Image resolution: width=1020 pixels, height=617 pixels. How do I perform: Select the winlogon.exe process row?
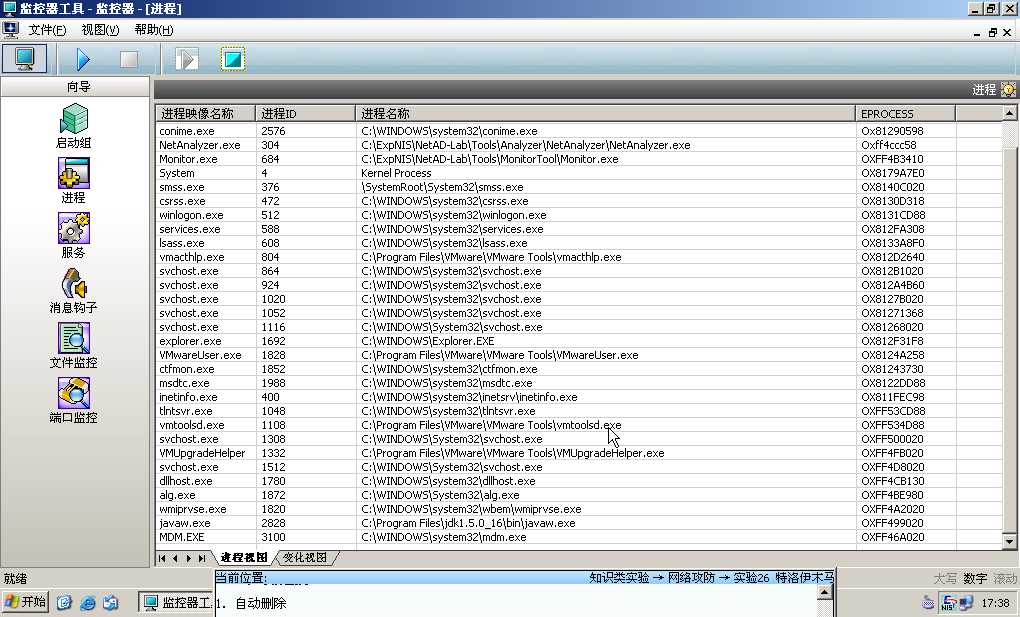[x=579, y=215]
